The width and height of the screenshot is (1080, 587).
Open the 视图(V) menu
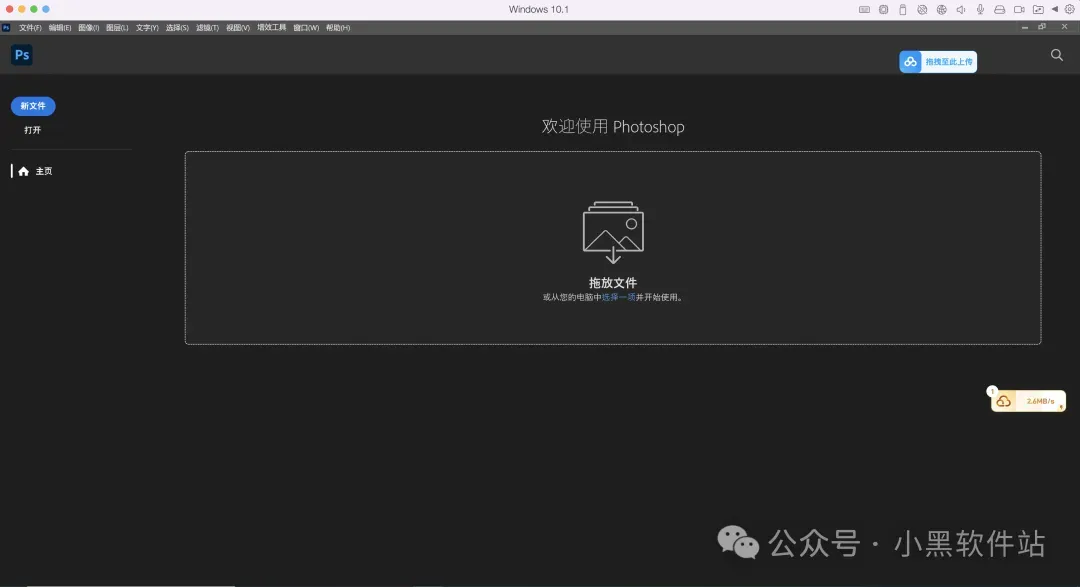click(x=238, y=28)
